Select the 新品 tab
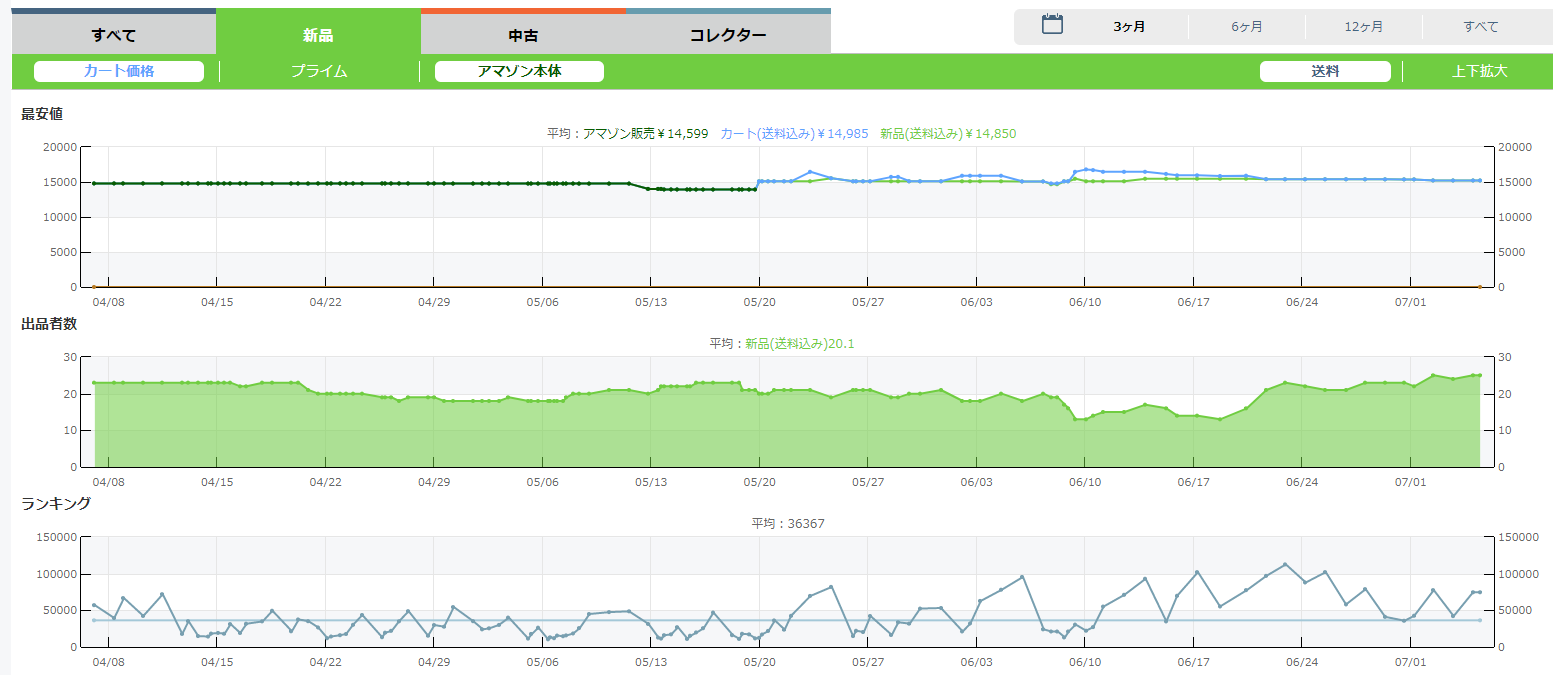Image resolution: width=1553 pixels, height=675 pixels. click(318, 35)
